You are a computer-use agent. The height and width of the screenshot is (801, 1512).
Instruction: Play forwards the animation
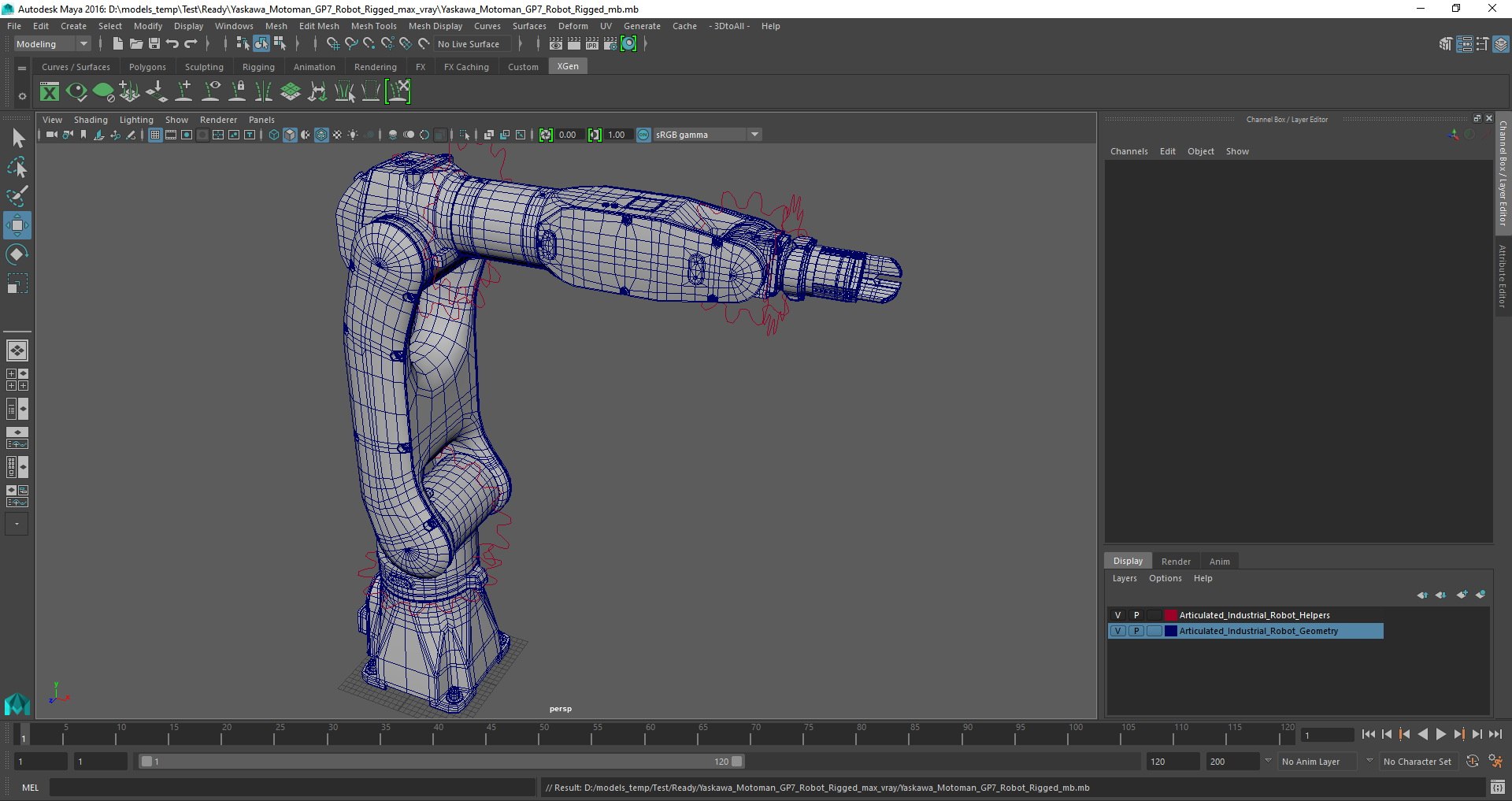(x=1440, y=734)
